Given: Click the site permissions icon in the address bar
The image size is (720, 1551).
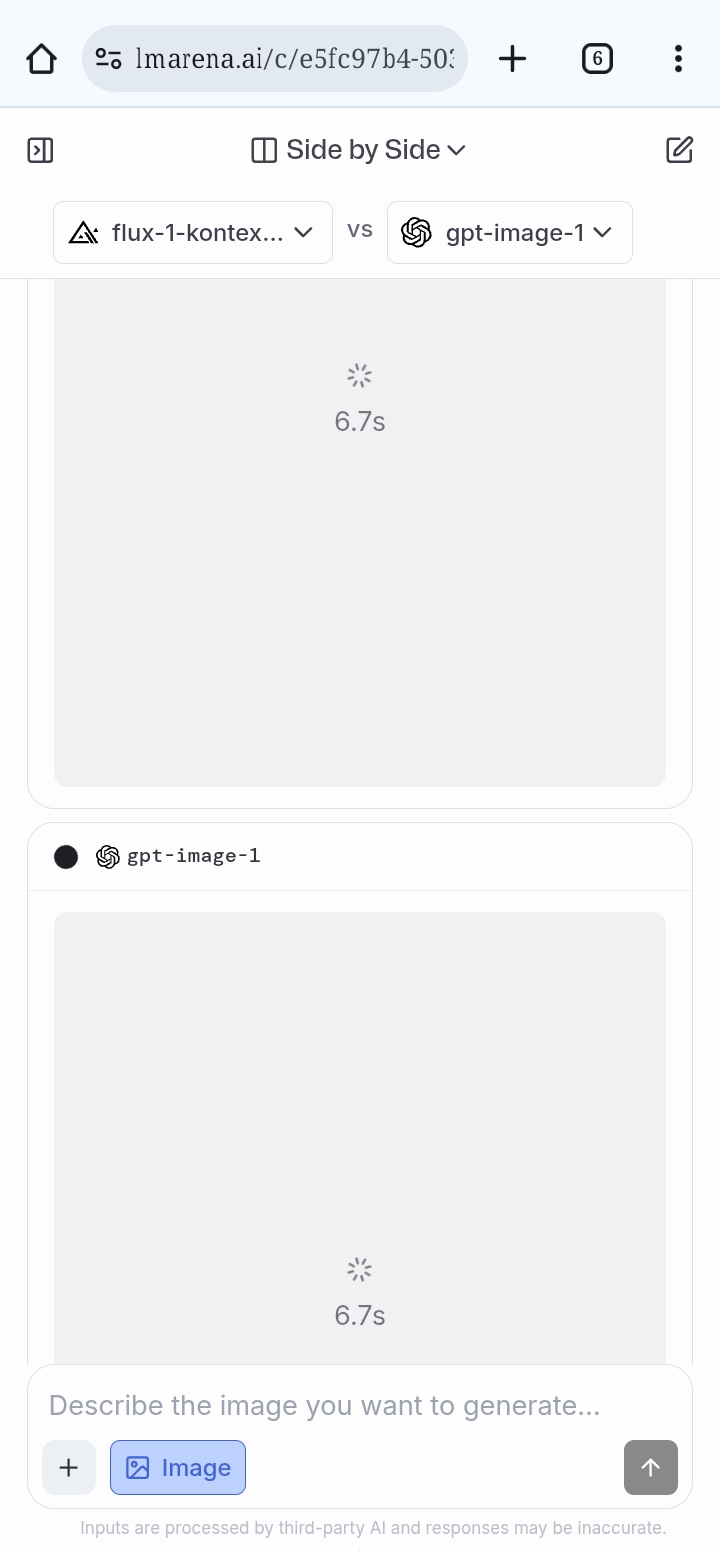Looking at the screenshot, I should [x=110, y=58].
